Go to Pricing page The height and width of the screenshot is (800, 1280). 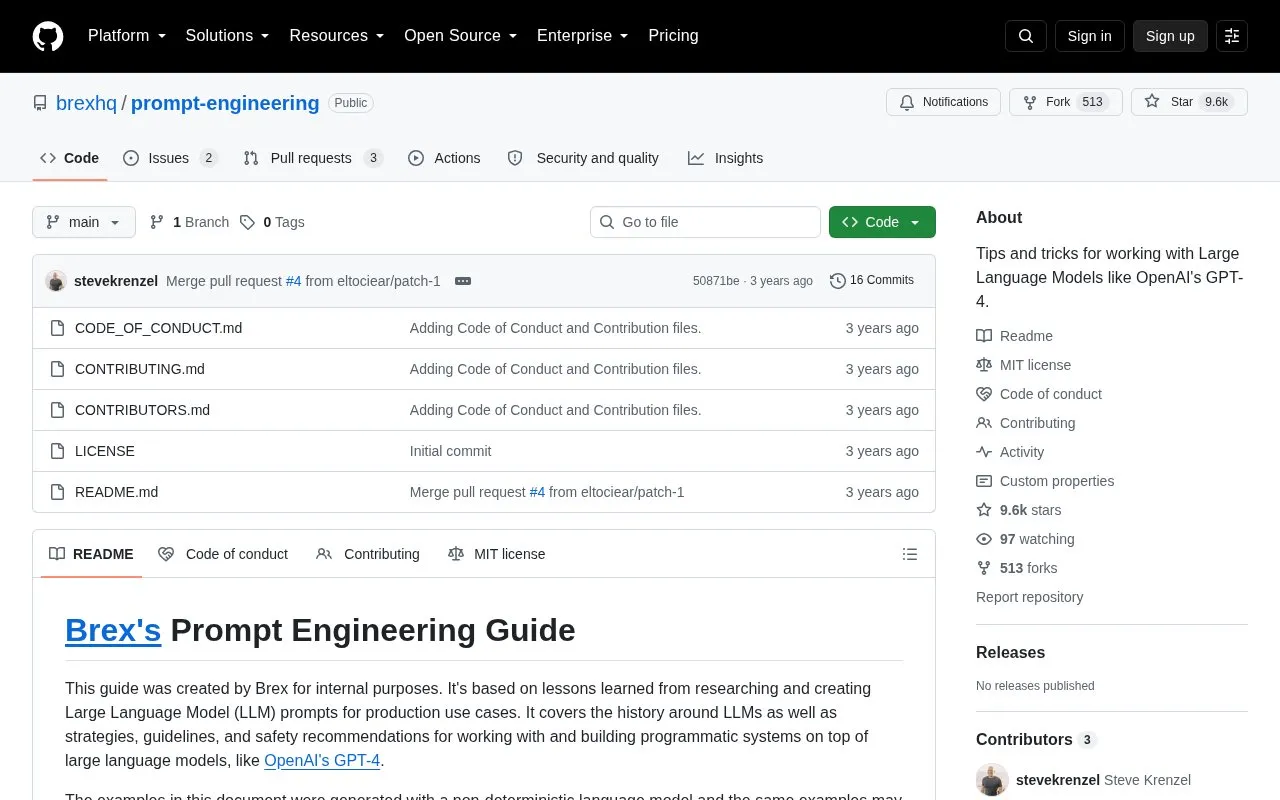(x=673, y=36)
